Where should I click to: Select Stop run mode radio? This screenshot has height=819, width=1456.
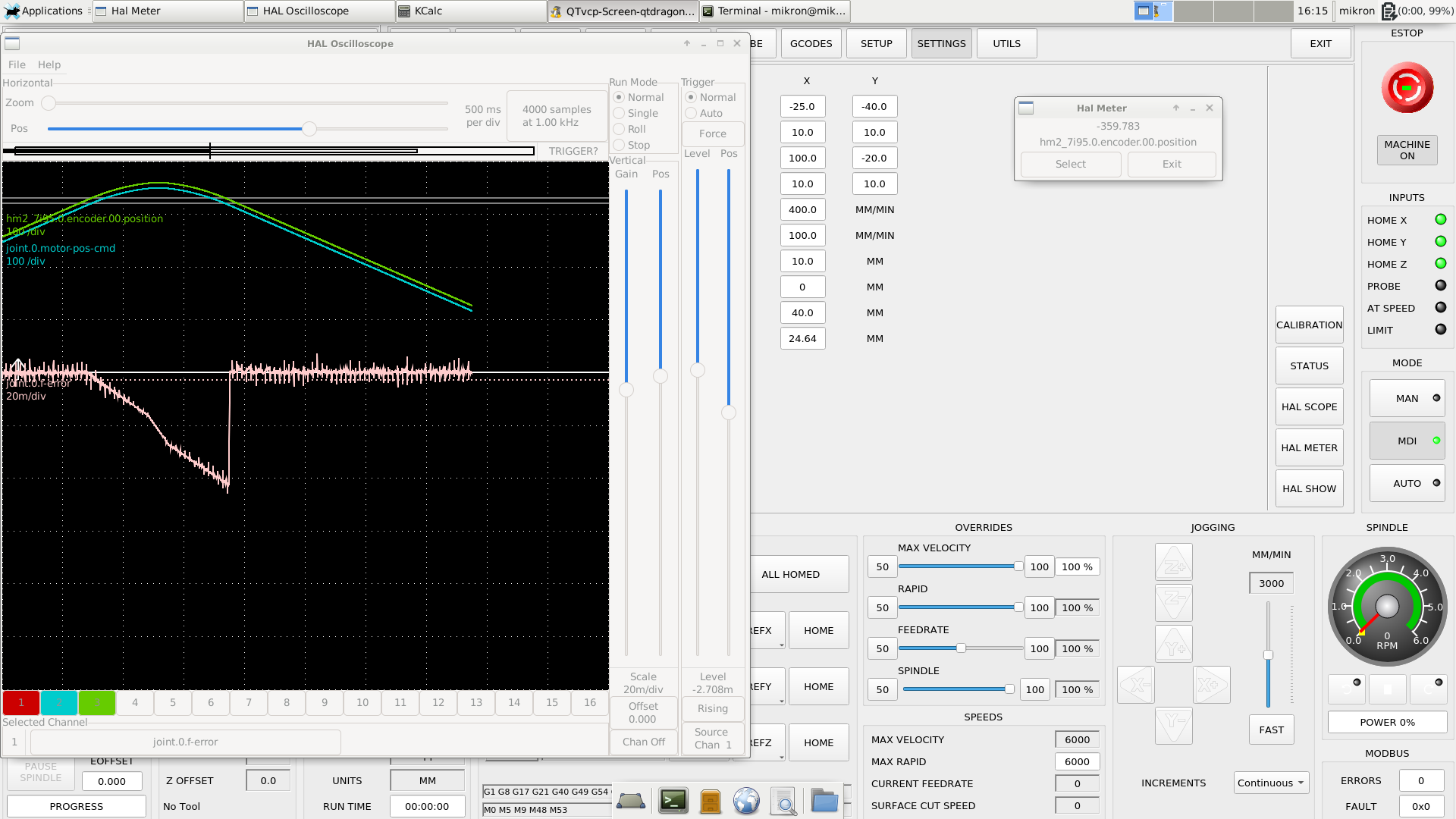click(x=619, y=145)
